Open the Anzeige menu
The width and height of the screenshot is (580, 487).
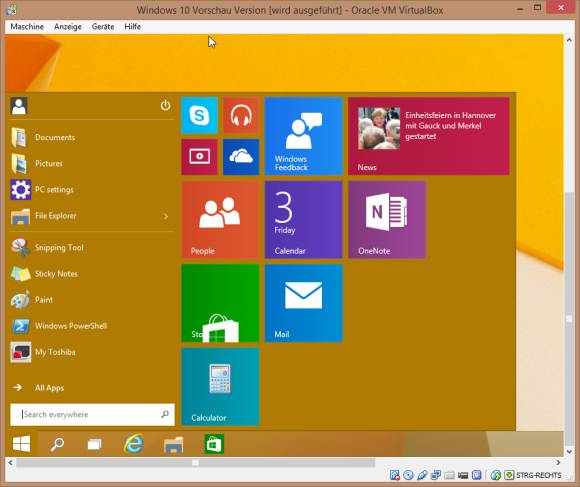(68, 27)
